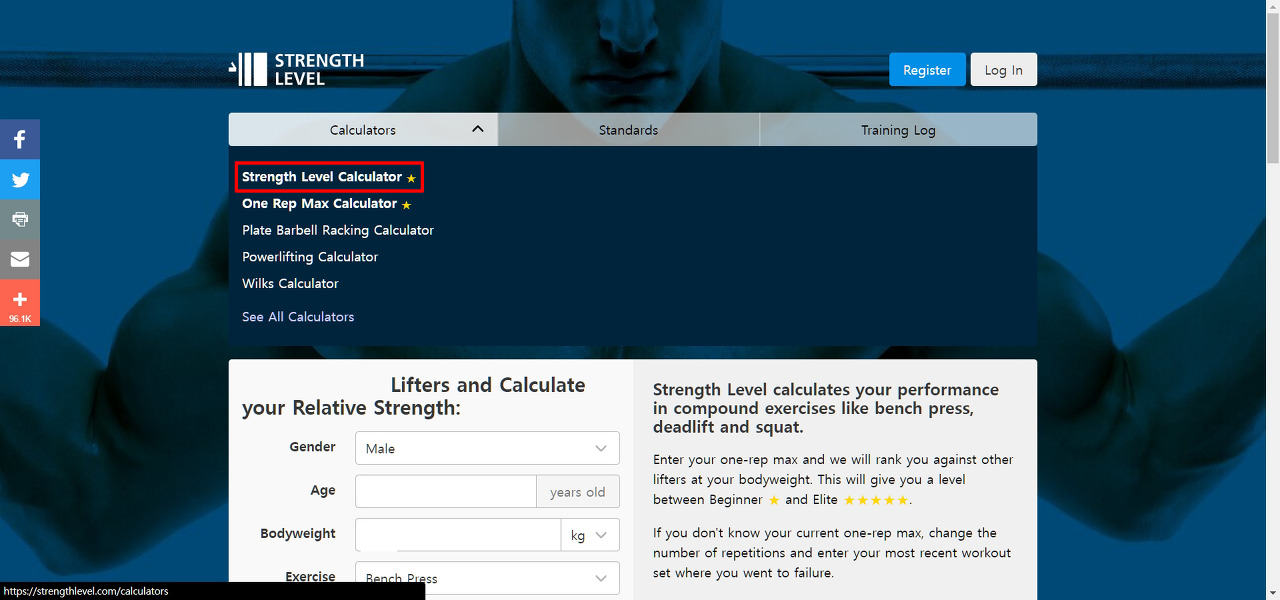Switch to the Standards tab
The height and width of the screenshot is (600, 1280).
tap(628, 130)
